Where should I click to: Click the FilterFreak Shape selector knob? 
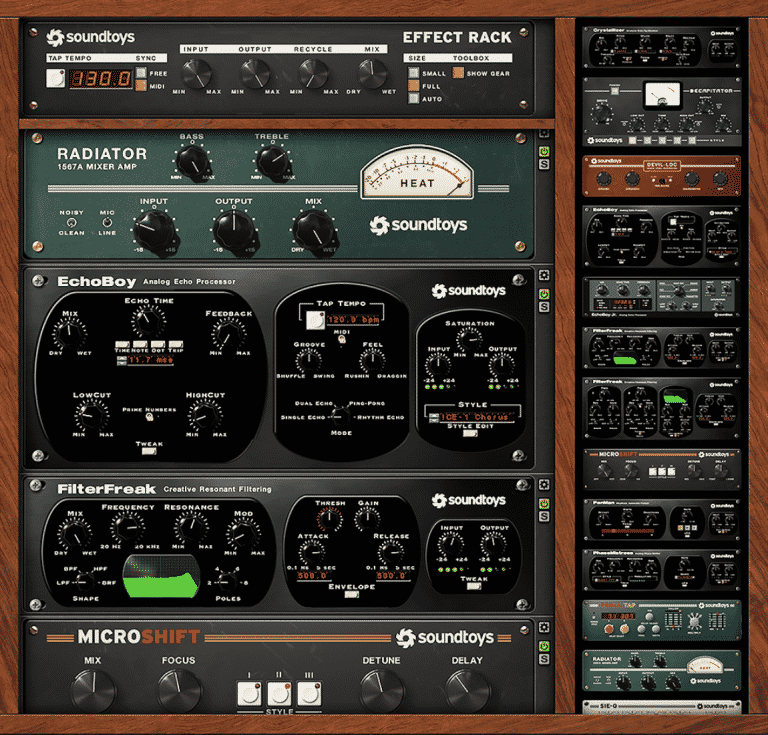(x=85, y=581)
